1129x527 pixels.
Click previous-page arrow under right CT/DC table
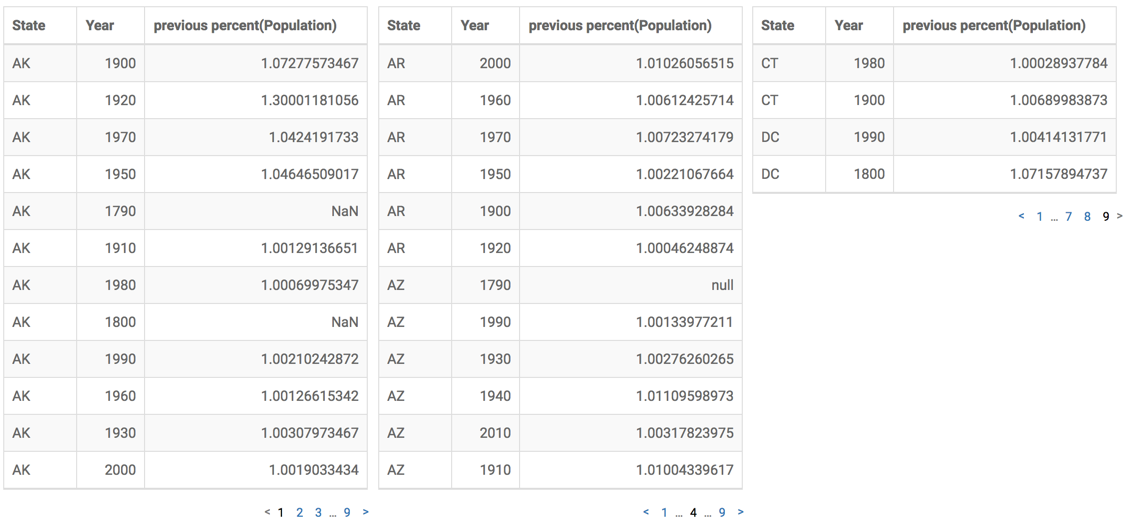[1022, 216]
